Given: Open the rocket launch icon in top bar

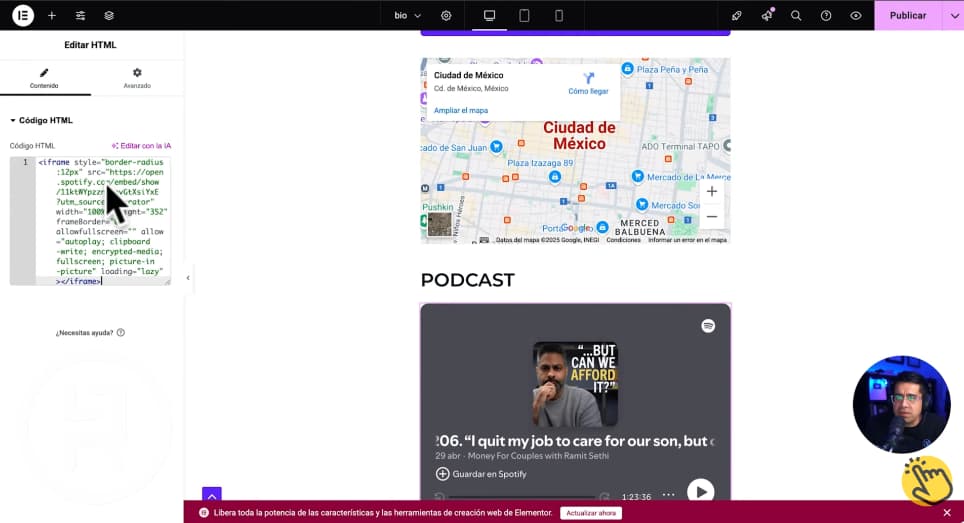Looking at the screenshot, I should point(737,15).
